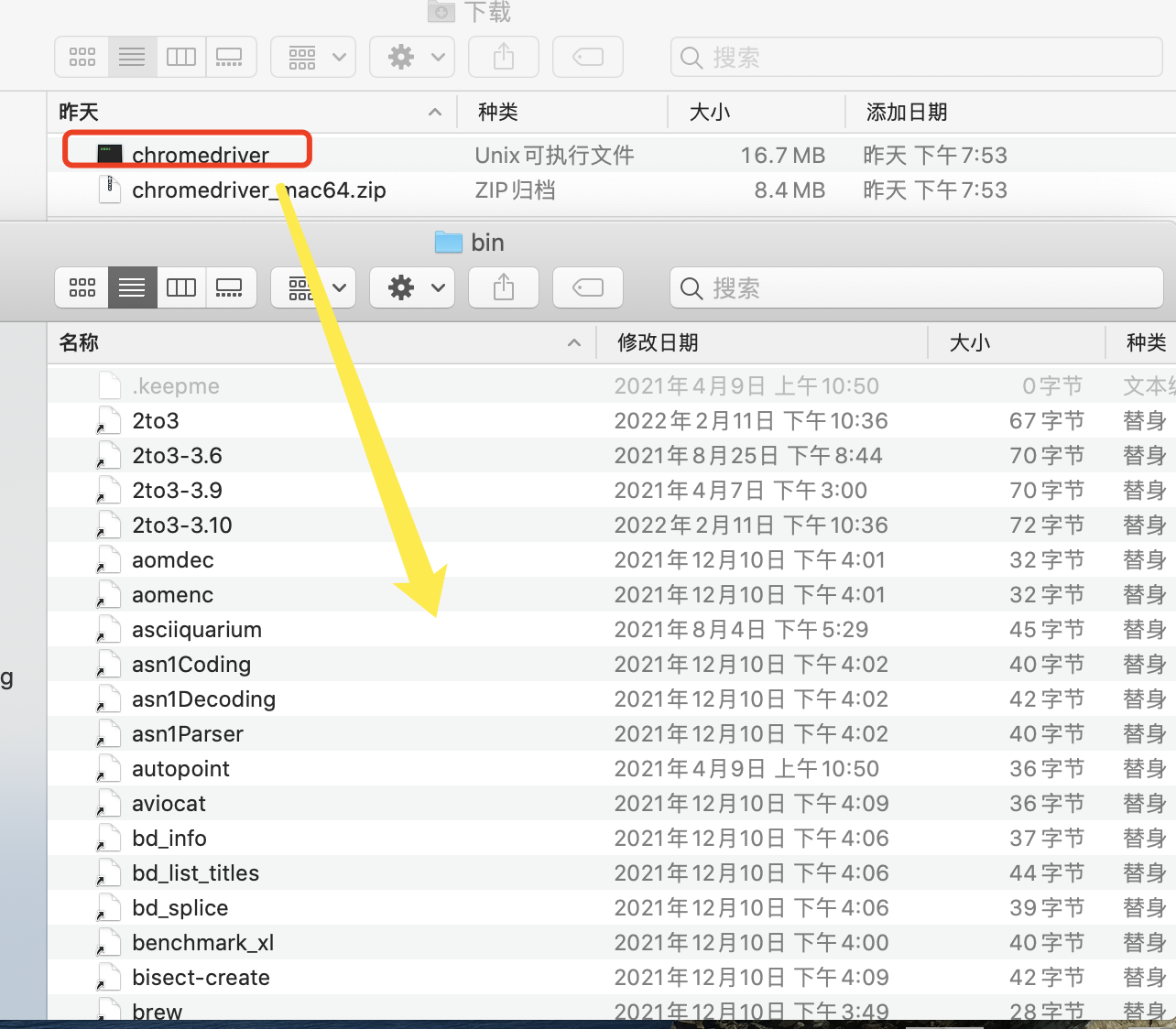
Task: Select the aomdec alias icon
Action: tap(109, 559)
